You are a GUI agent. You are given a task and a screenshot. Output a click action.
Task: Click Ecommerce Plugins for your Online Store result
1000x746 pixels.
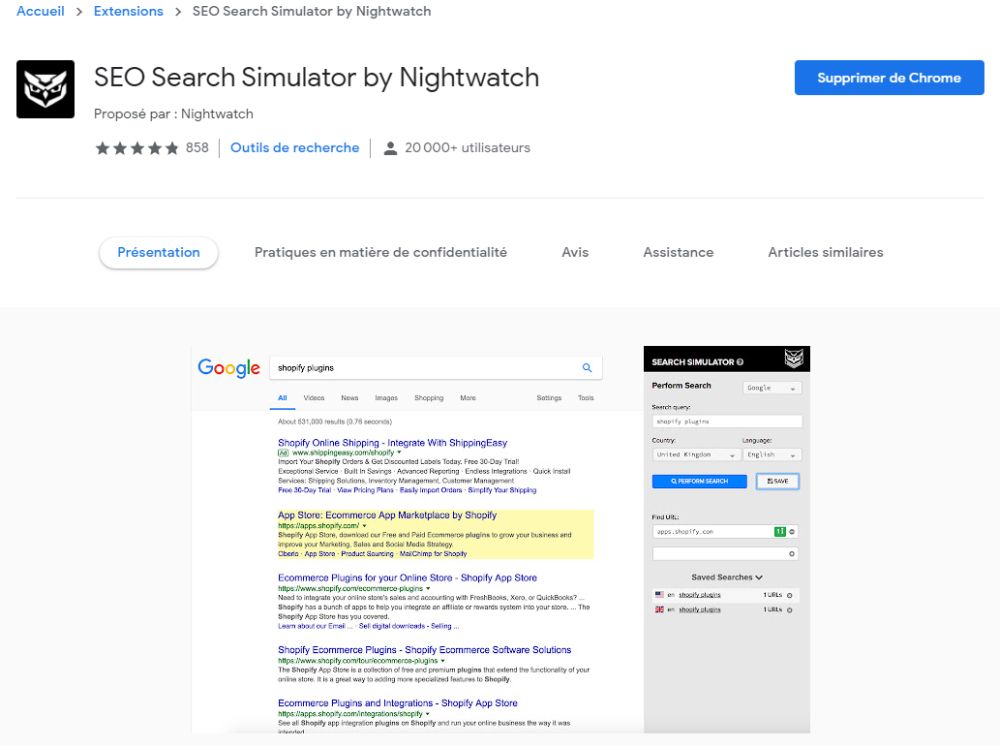click(x=408, y=578)
